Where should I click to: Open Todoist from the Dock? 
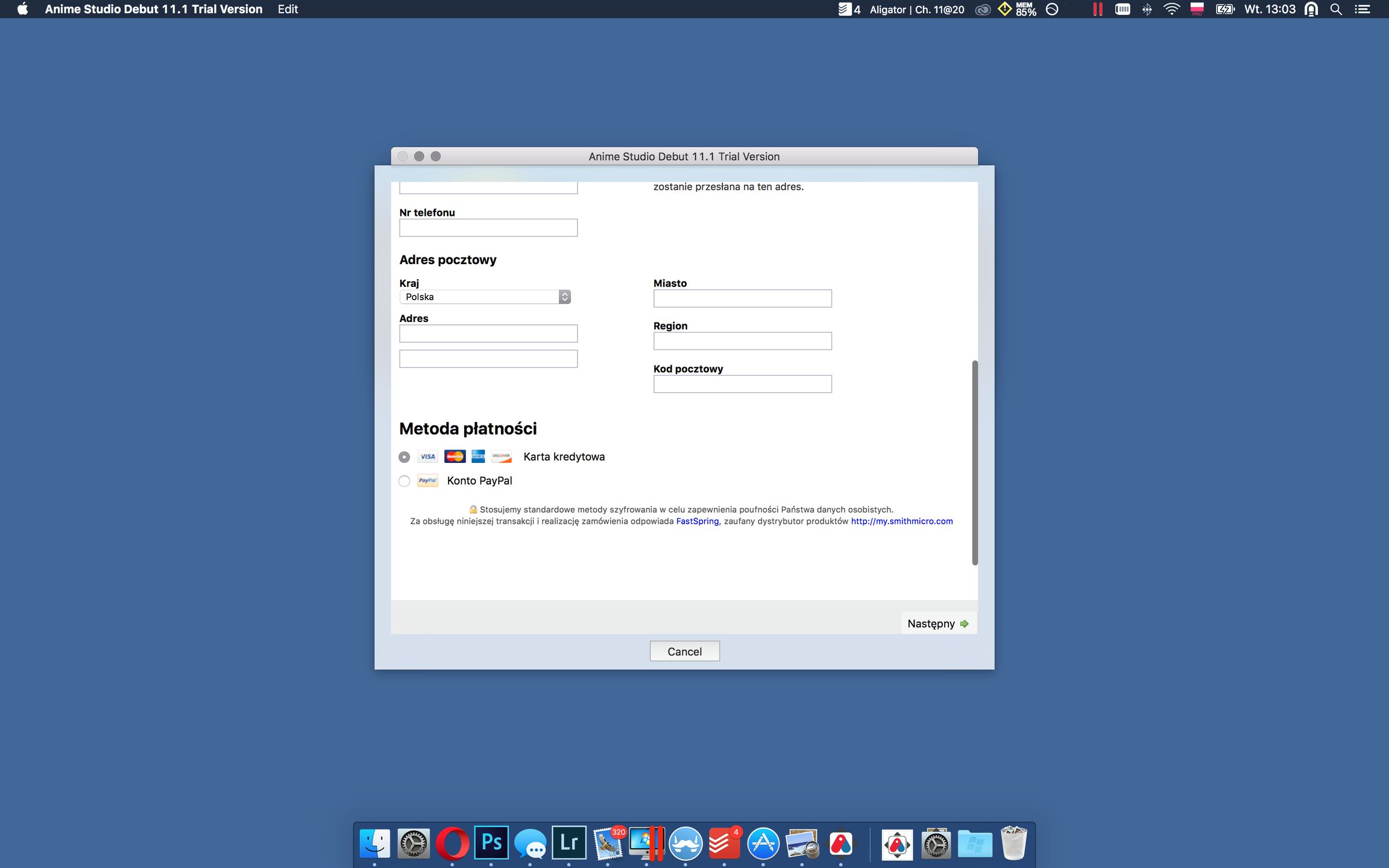723,843
